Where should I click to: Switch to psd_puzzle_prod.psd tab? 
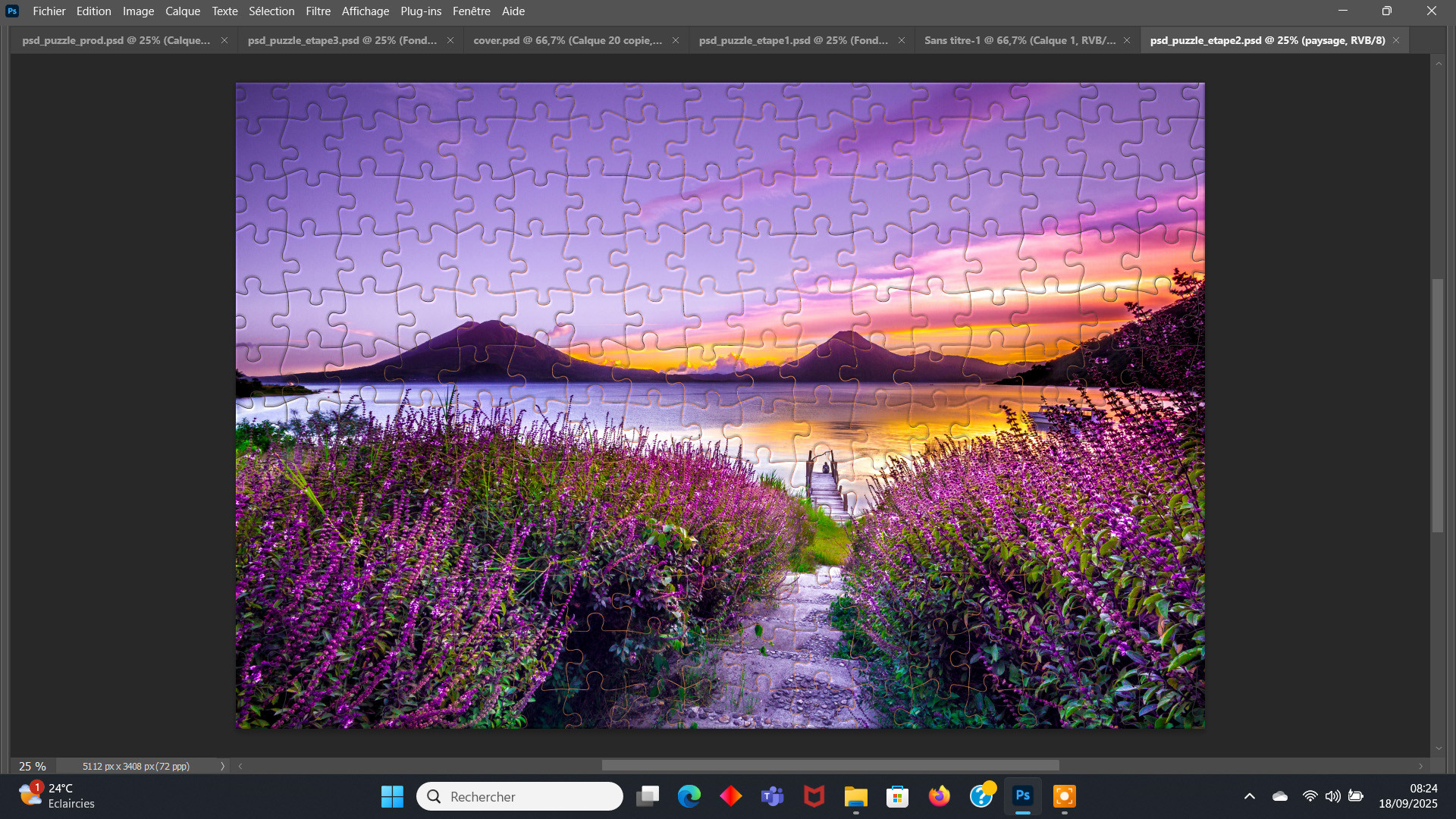116,40
